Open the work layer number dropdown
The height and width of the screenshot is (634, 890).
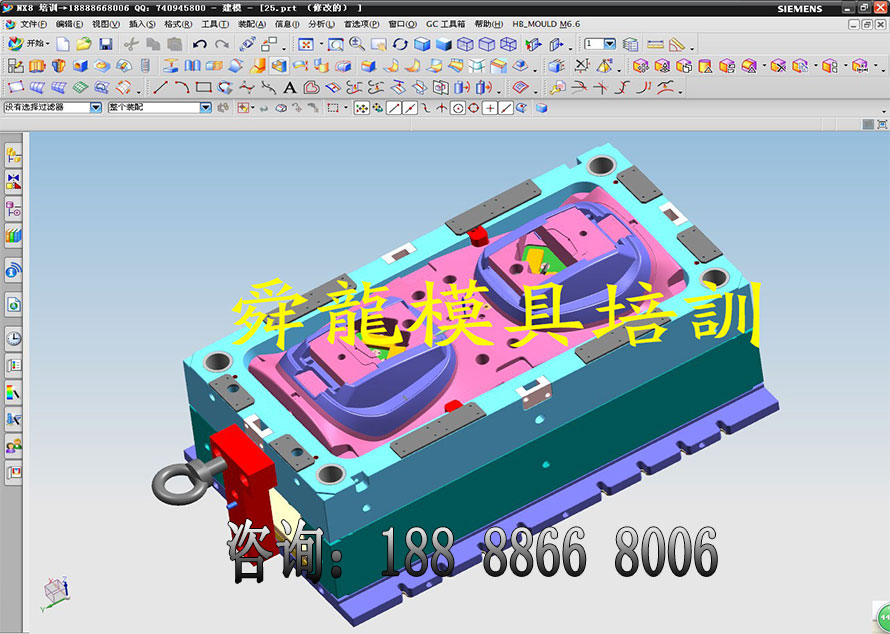coord(609,44)
